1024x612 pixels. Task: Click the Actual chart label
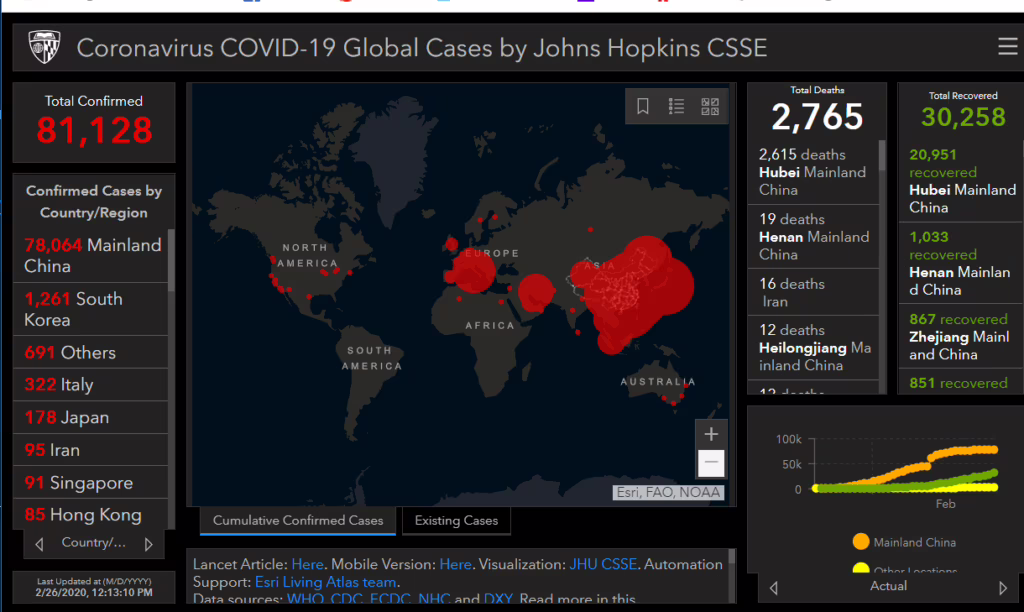888,586
